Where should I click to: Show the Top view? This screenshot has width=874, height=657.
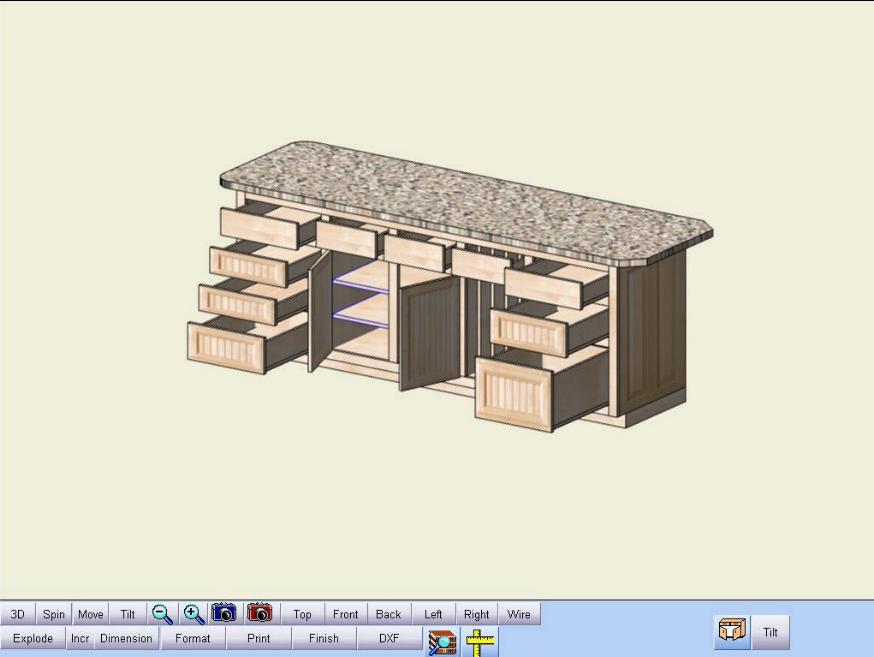coord(302,614)
